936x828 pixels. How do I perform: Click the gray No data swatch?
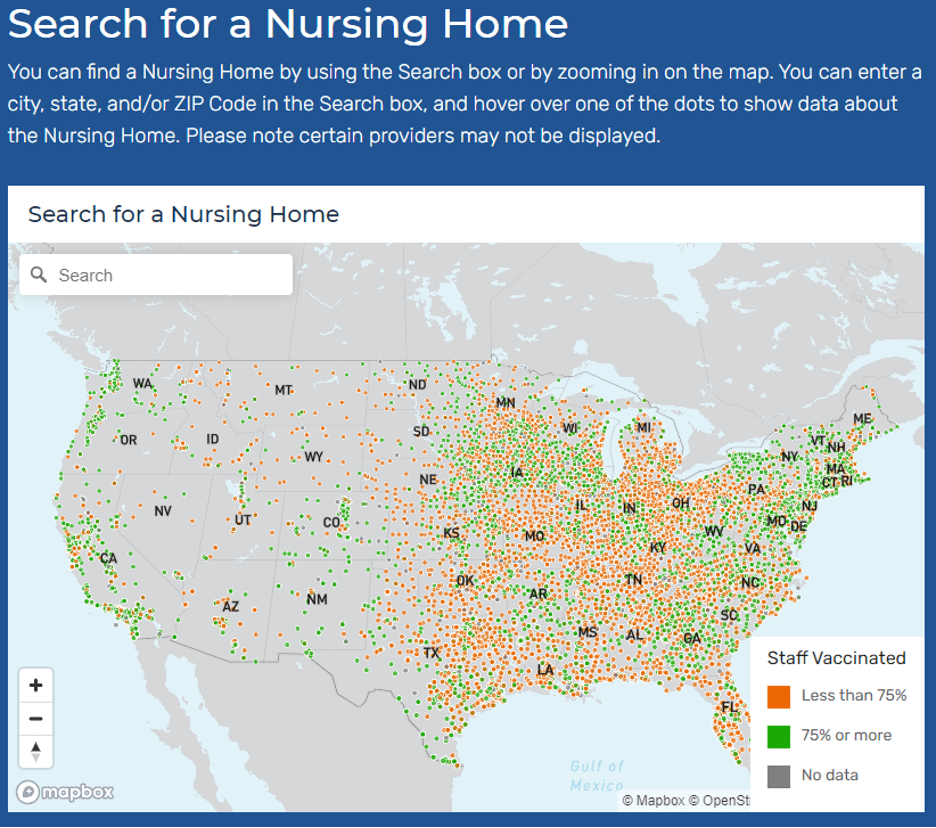point(778,775)
